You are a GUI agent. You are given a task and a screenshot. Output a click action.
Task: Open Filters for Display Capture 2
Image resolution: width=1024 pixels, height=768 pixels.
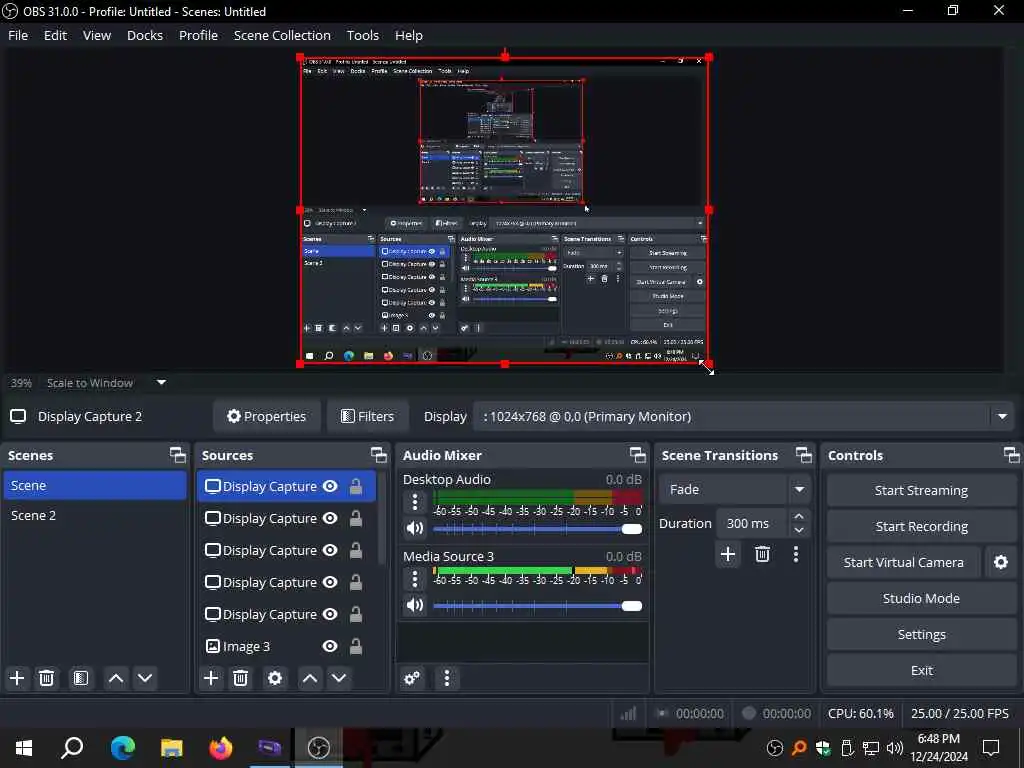coord(368,416)
